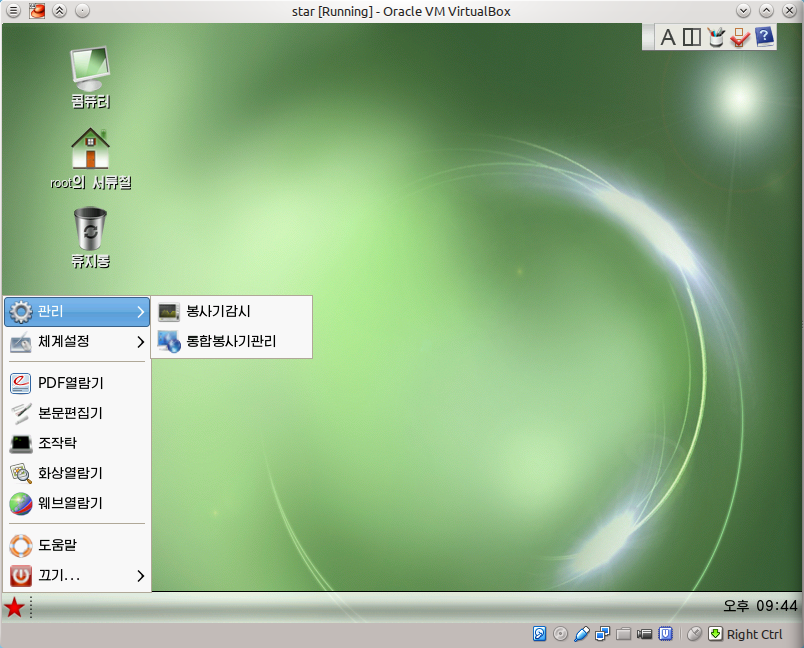Select the root의 서류철 home folder icon
The width and height of the screenshot is (804, 648).
pyautogui.click(x=90, y=158)
